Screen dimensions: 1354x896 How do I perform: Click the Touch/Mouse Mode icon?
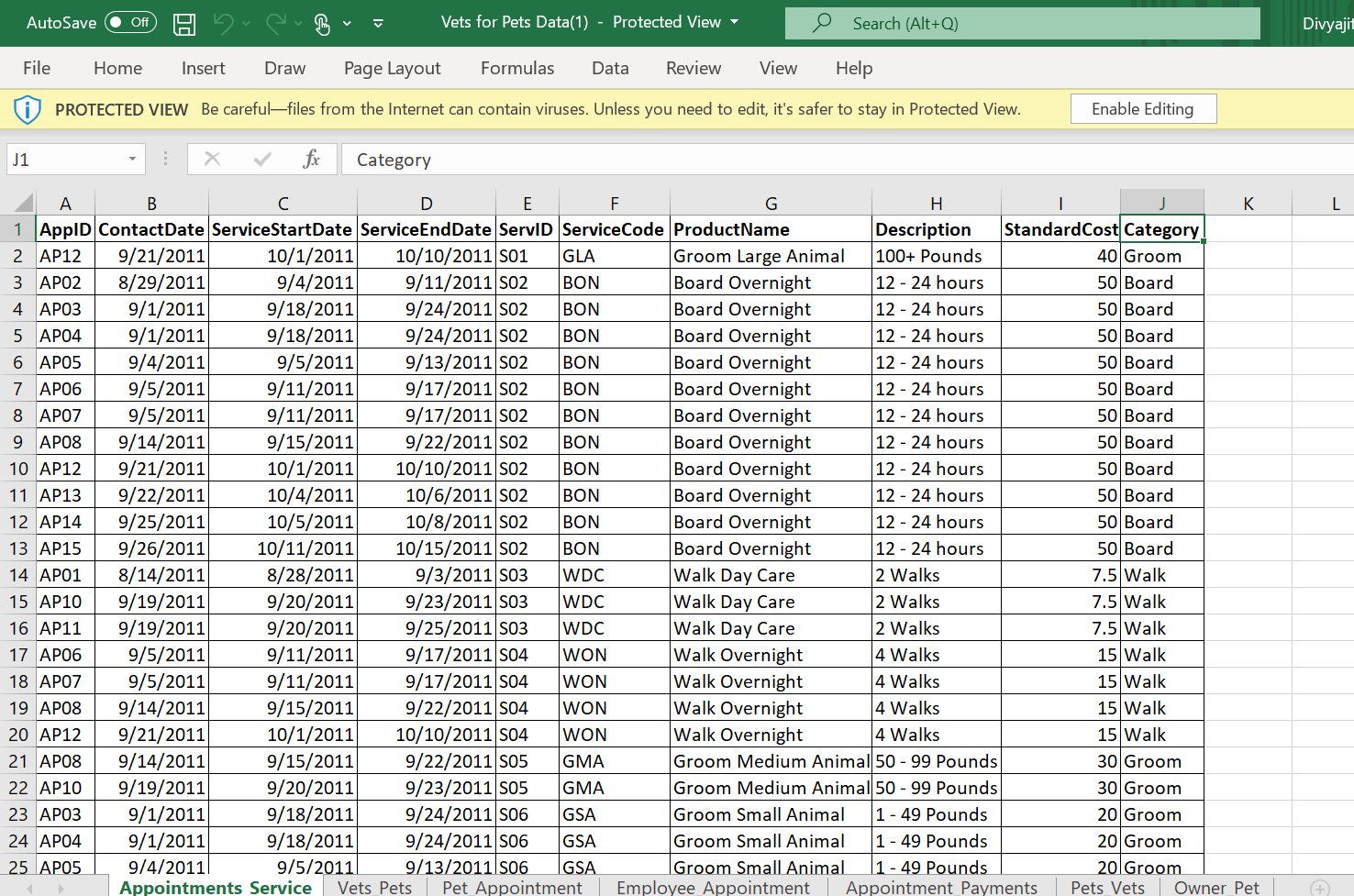tap(322, 24)
